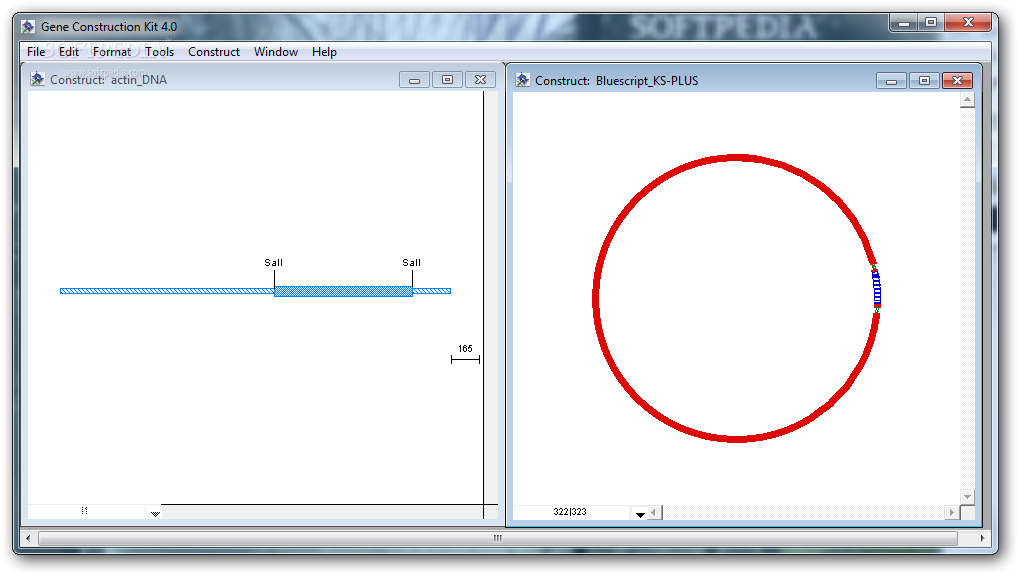The image size is (1019, 575).
Task: Minimize the Bluescript_KS-PLUS window
Action: [892, 81]
